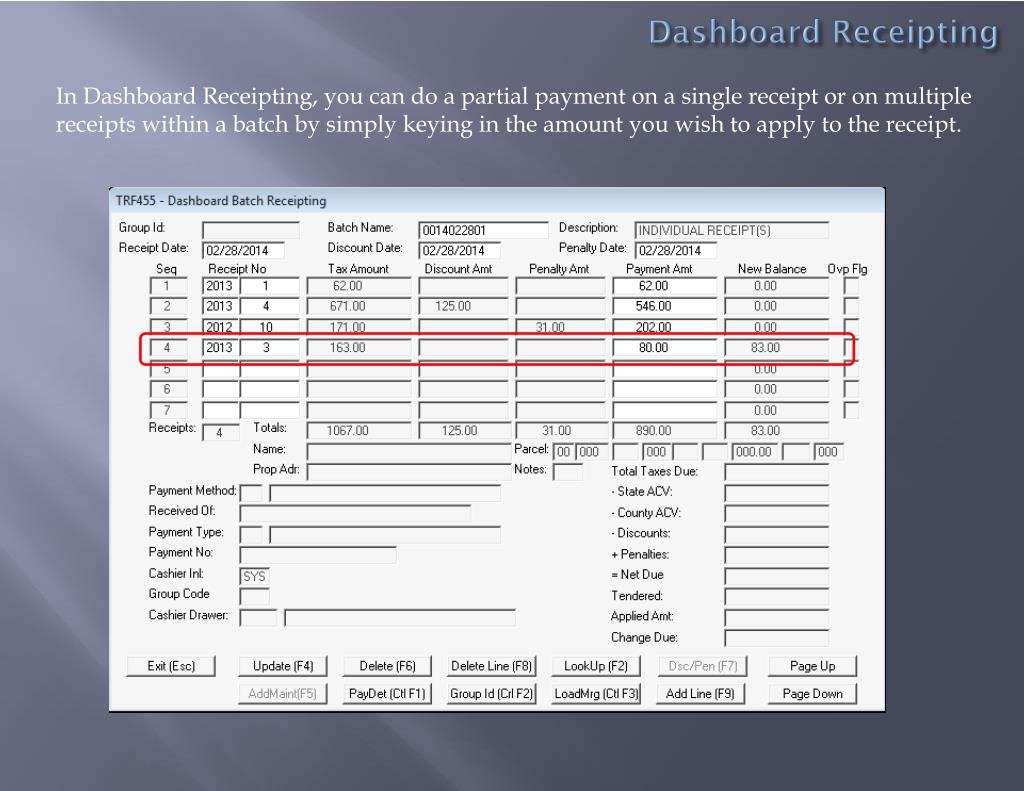Focus the Payment No field
Image resolution: width=1024 pixels, height=791 pixels.
pyautogui.click(x=317, y=555)
